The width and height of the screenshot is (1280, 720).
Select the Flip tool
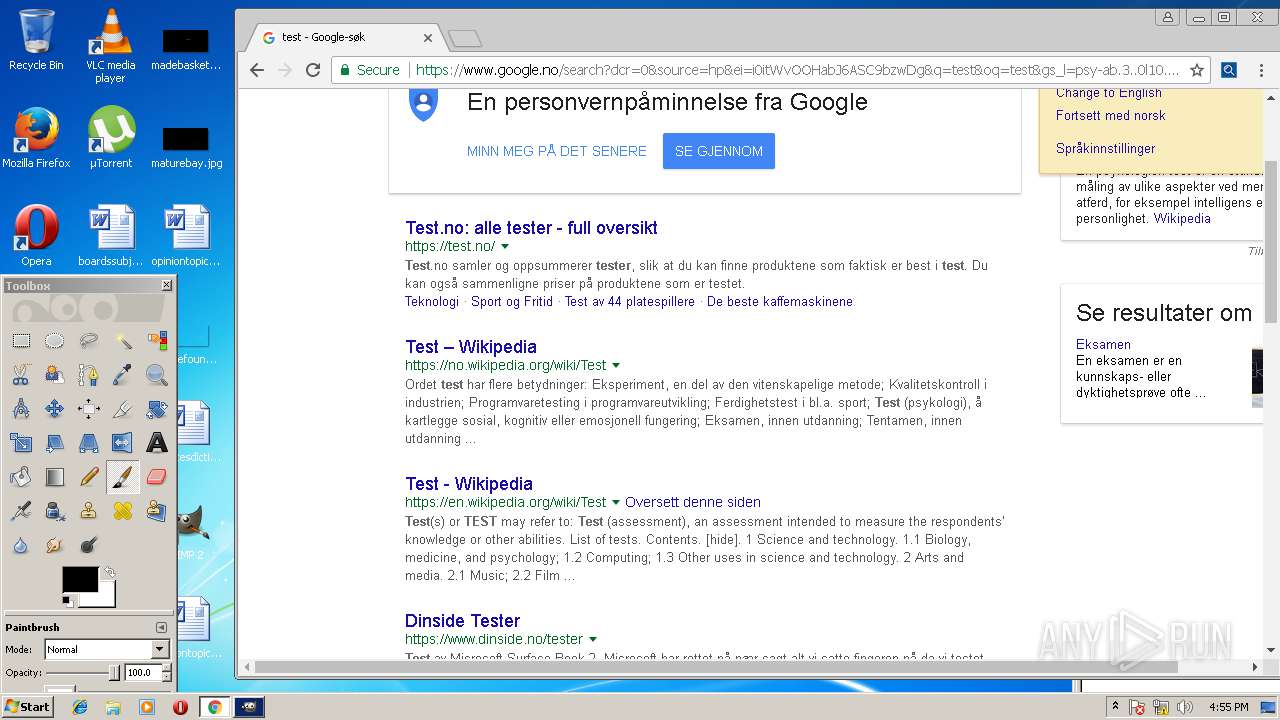click(123, 443)
